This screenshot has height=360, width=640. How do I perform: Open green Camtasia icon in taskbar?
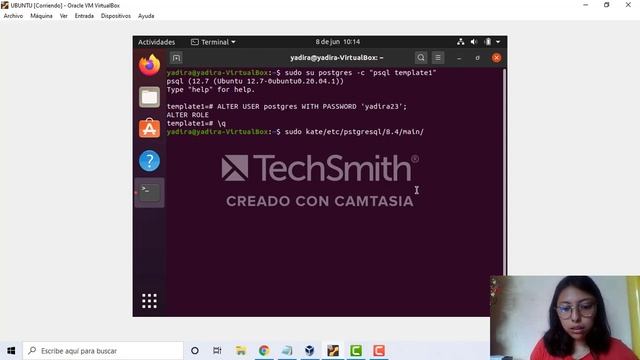click(x=356, y=351)
